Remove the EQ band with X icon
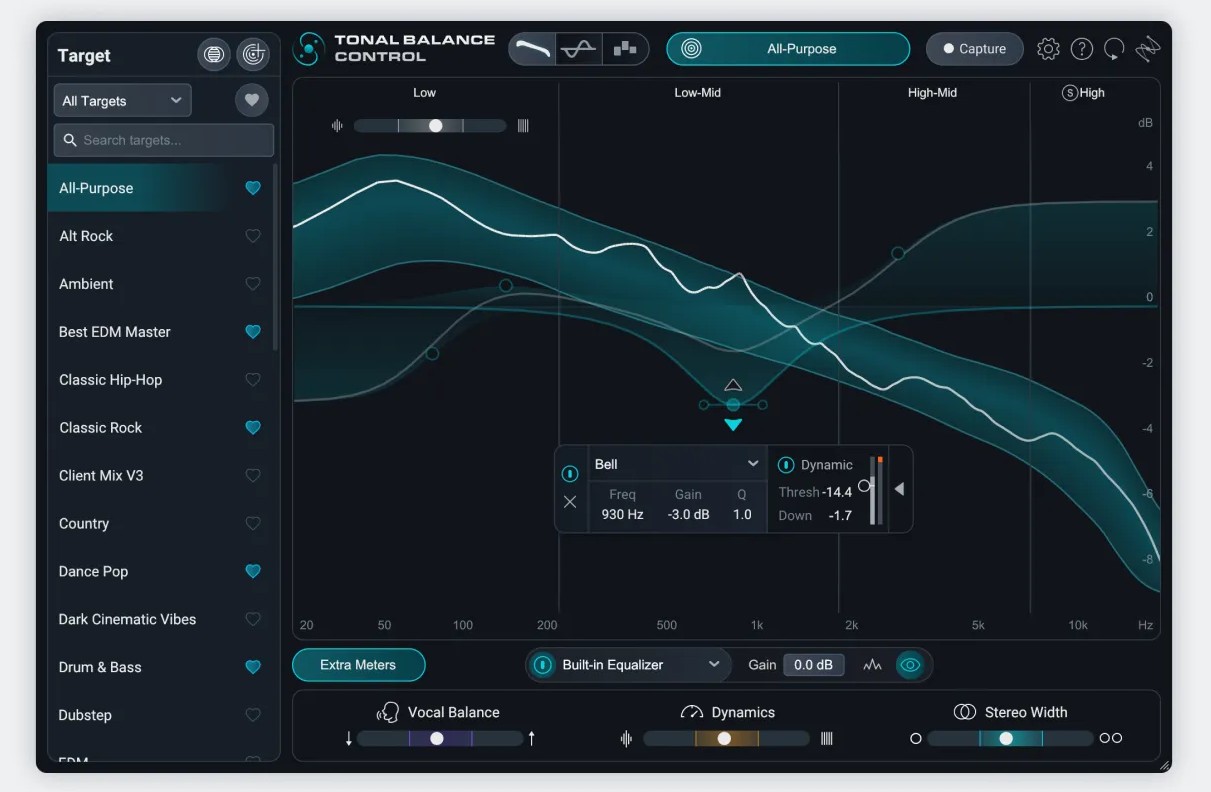The image size is (1211, 792). 570,502
